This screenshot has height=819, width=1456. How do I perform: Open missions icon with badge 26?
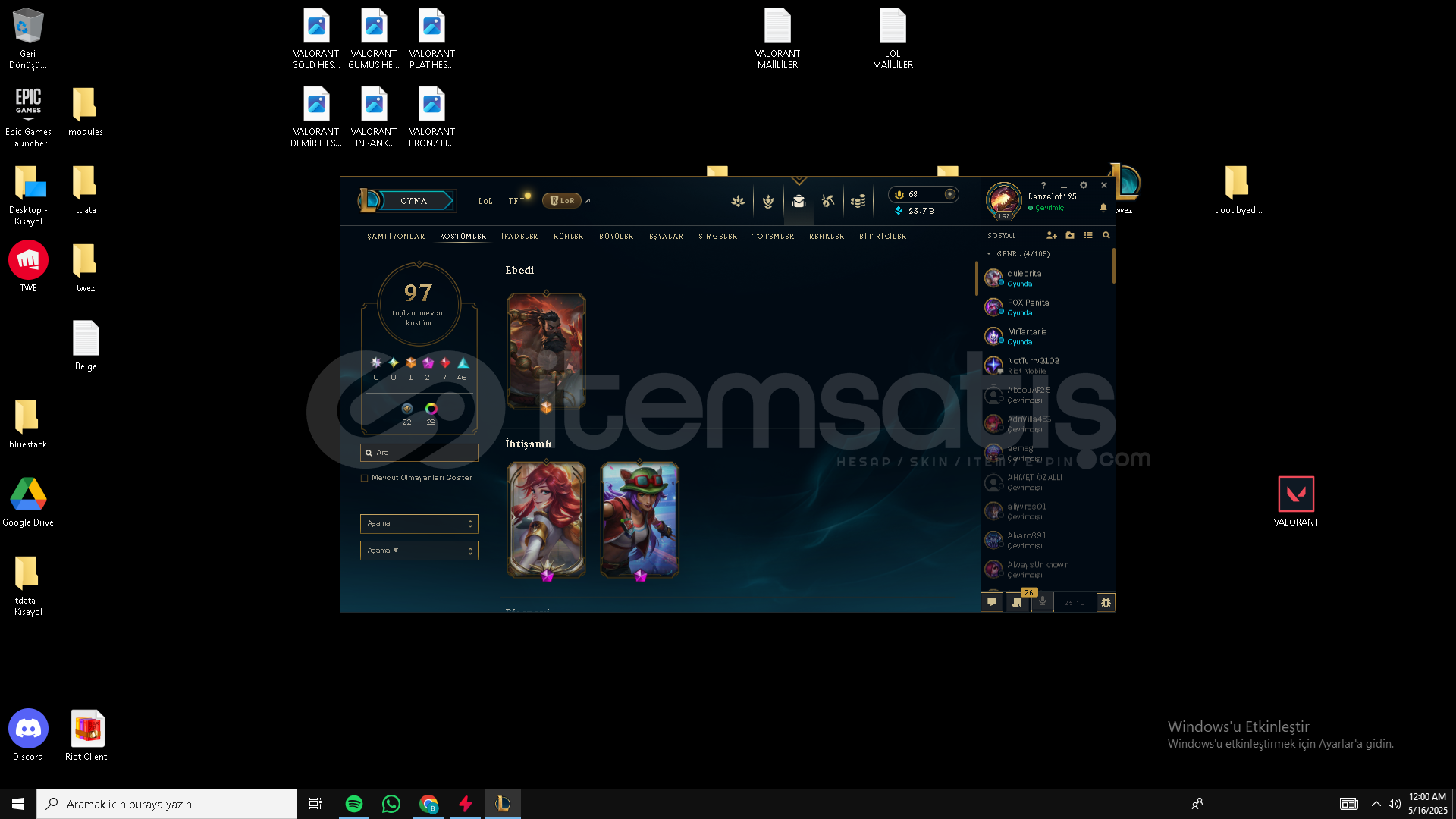(x=1018, y=602)
